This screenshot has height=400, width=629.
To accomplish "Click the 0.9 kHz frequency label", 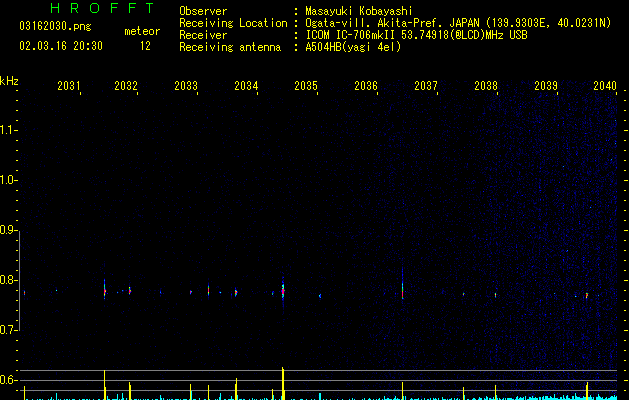I will pos(8,230).
